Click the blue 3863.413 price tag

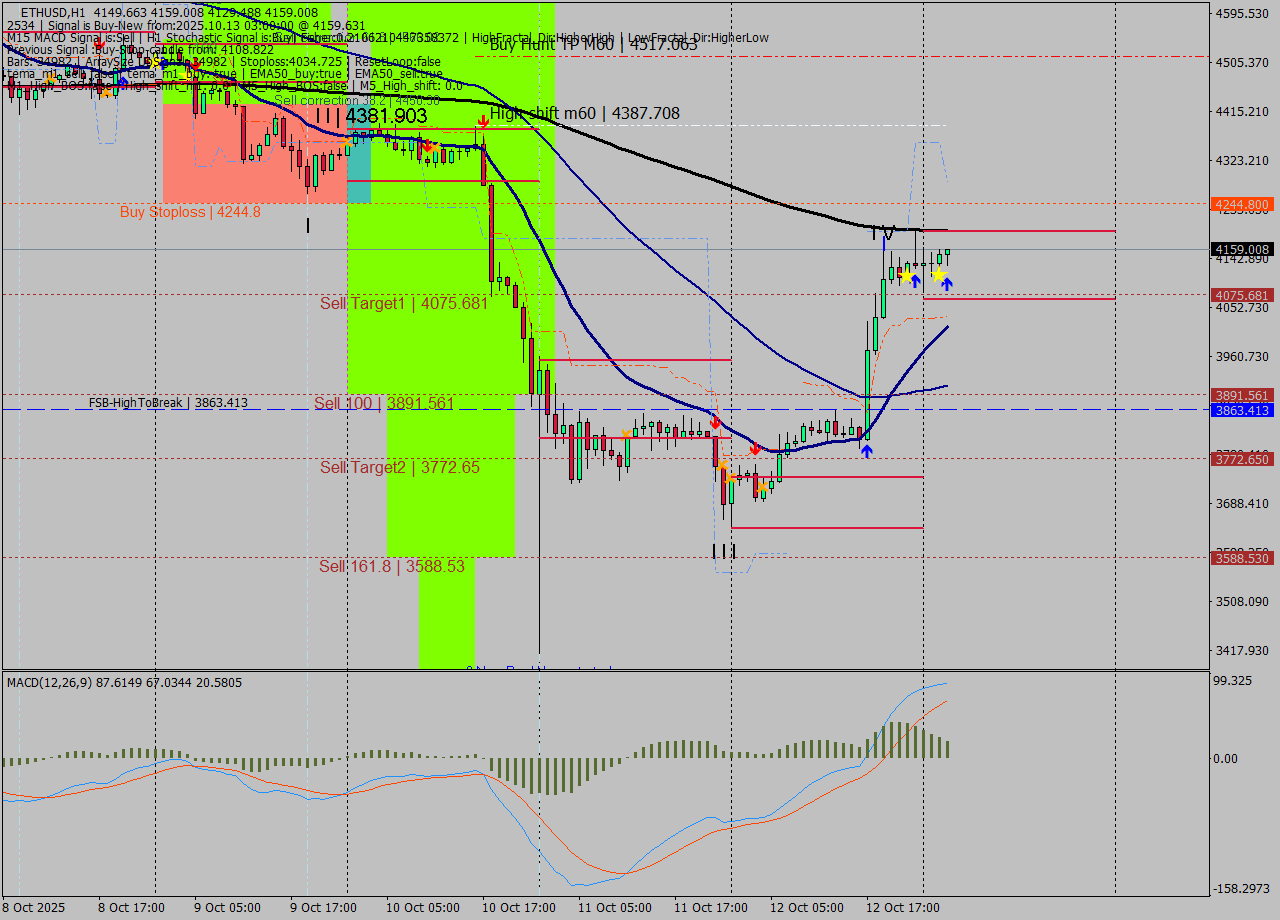pos(1243,411)
